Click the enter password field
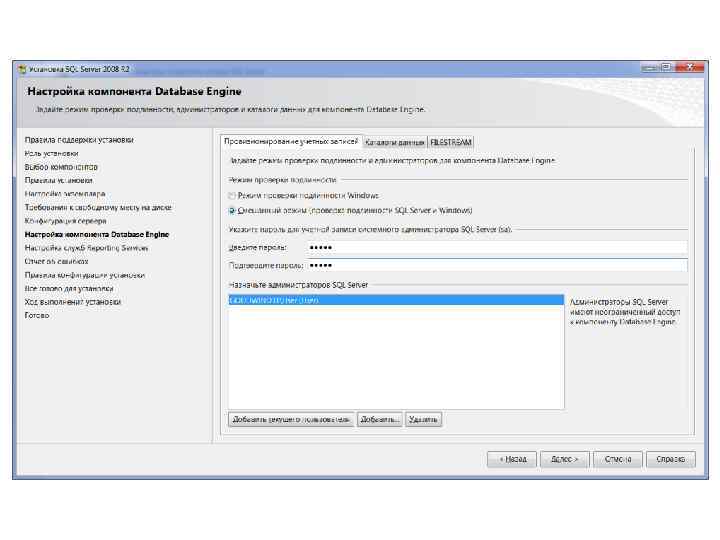 [x=496, y=248]
